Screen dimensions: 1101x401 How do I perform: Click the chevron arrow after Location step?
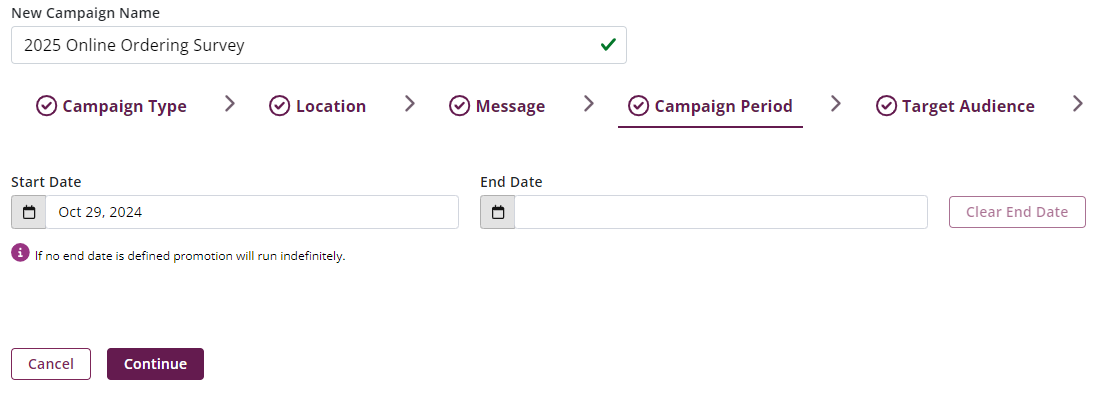point(409,103)
